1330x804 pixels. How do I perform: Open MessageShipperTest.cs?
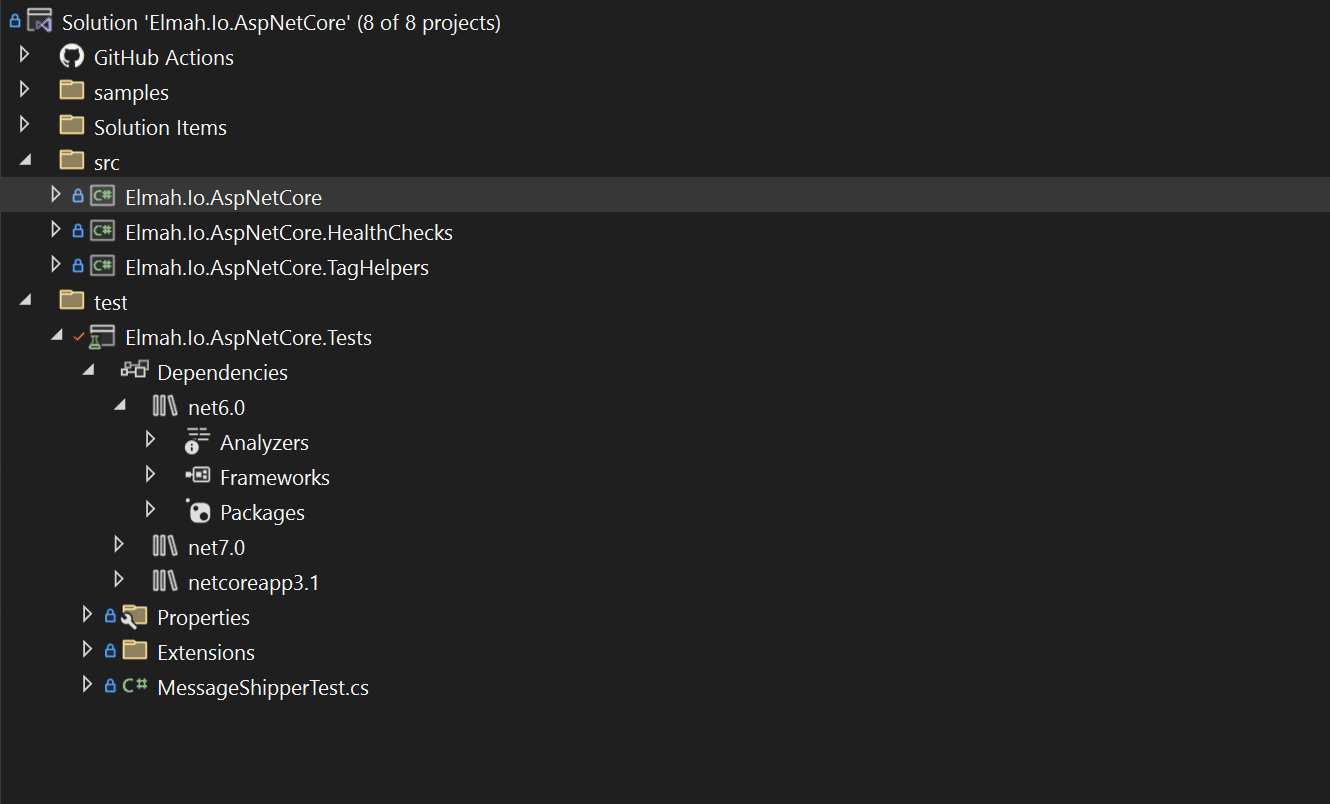[x=263, y=686]
